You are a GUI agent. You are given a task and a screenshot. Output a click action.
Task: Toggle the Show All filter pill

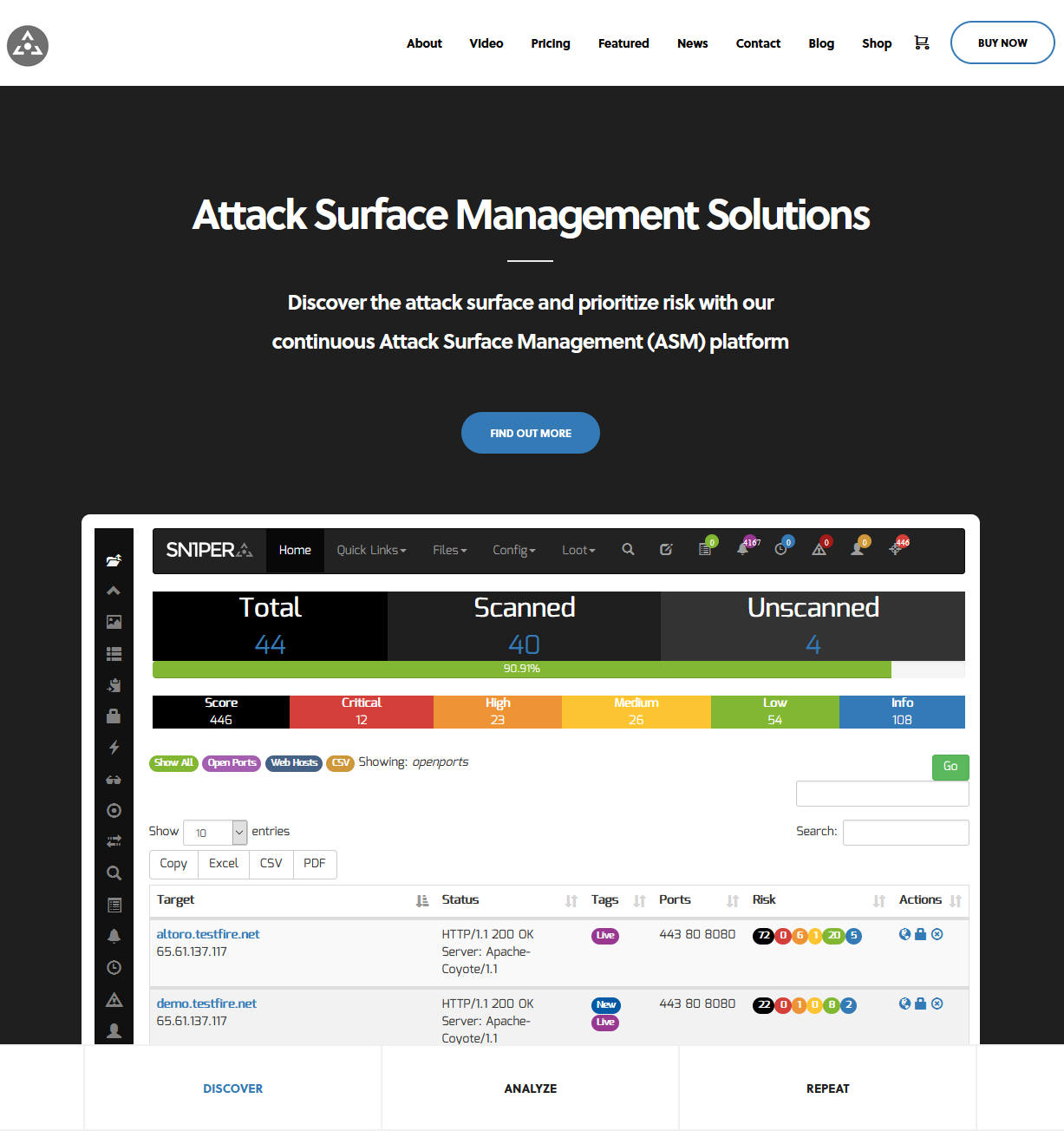pos(173,763)
